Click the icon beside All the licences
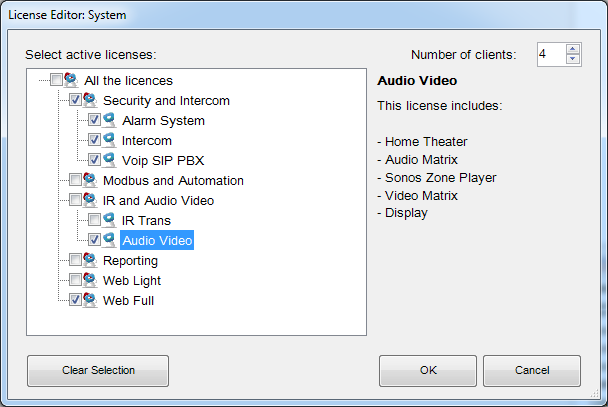The image size is (608, 407). 71,80
